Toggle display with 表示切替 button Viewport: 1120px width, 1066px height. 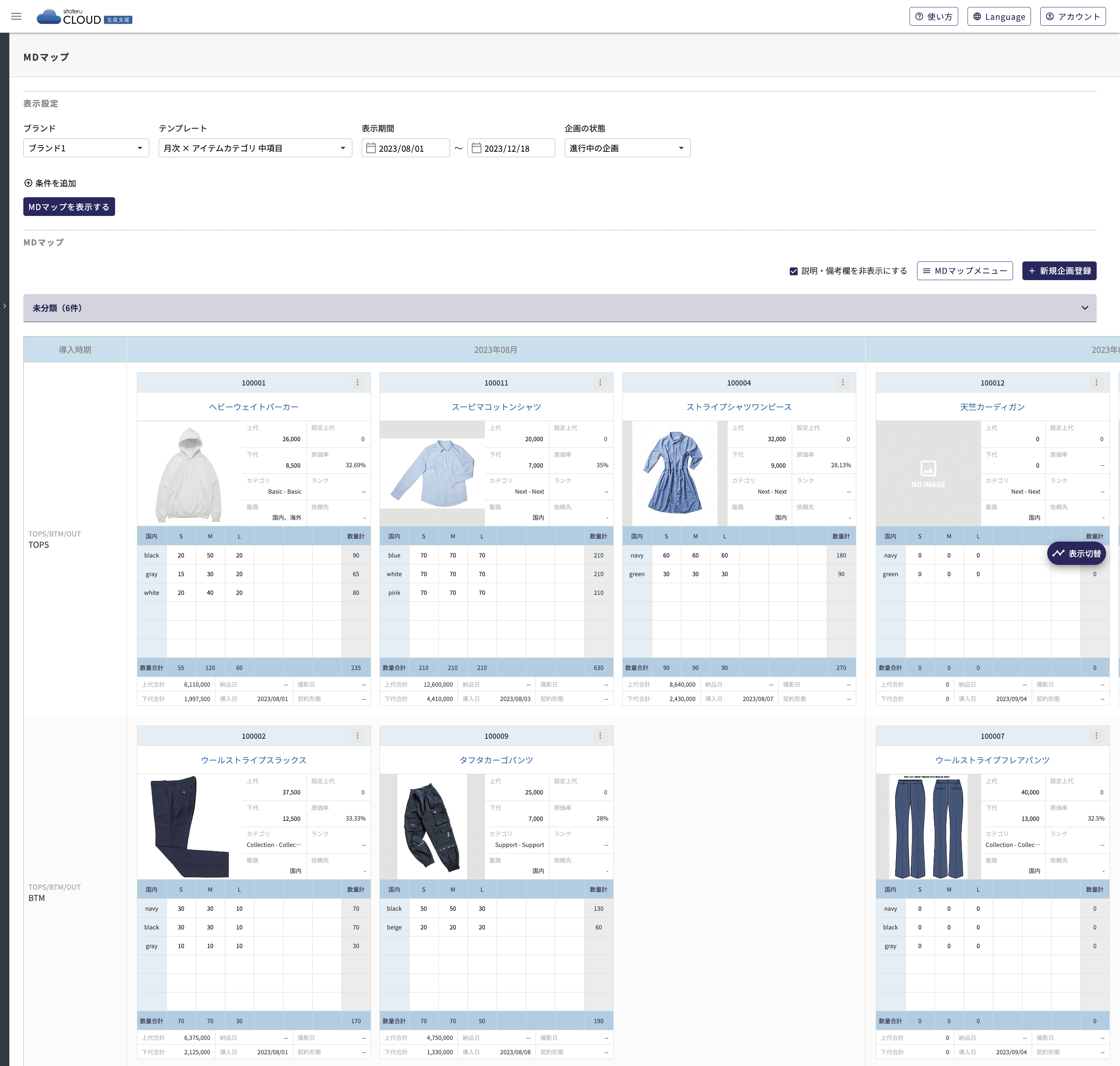(x=1076, y=554)
